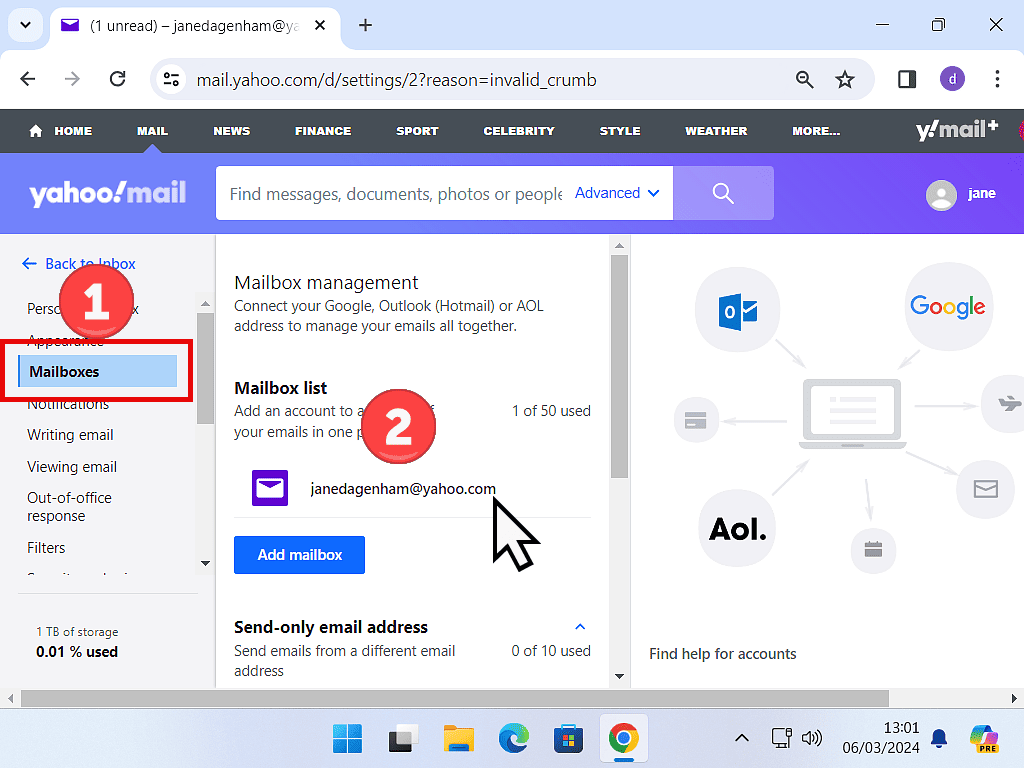Click the magnifying glass search button

click(x=723, y=193)
